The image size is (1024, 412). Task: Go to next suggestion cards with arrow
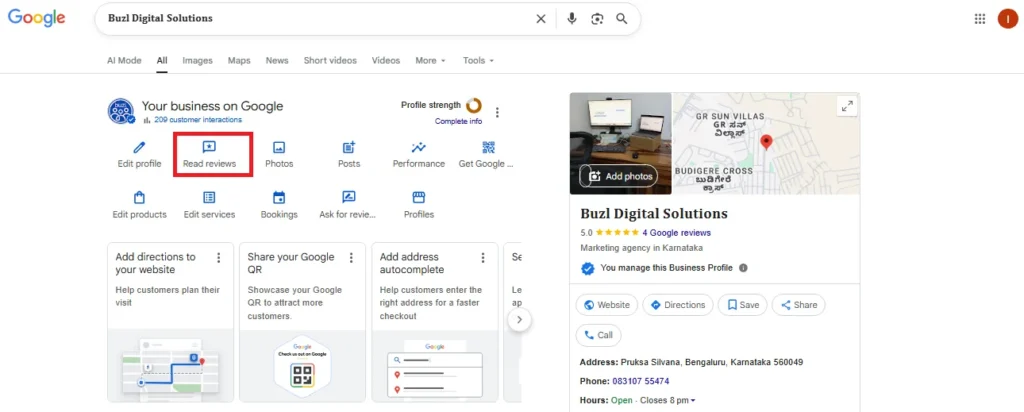click(519, 320)
